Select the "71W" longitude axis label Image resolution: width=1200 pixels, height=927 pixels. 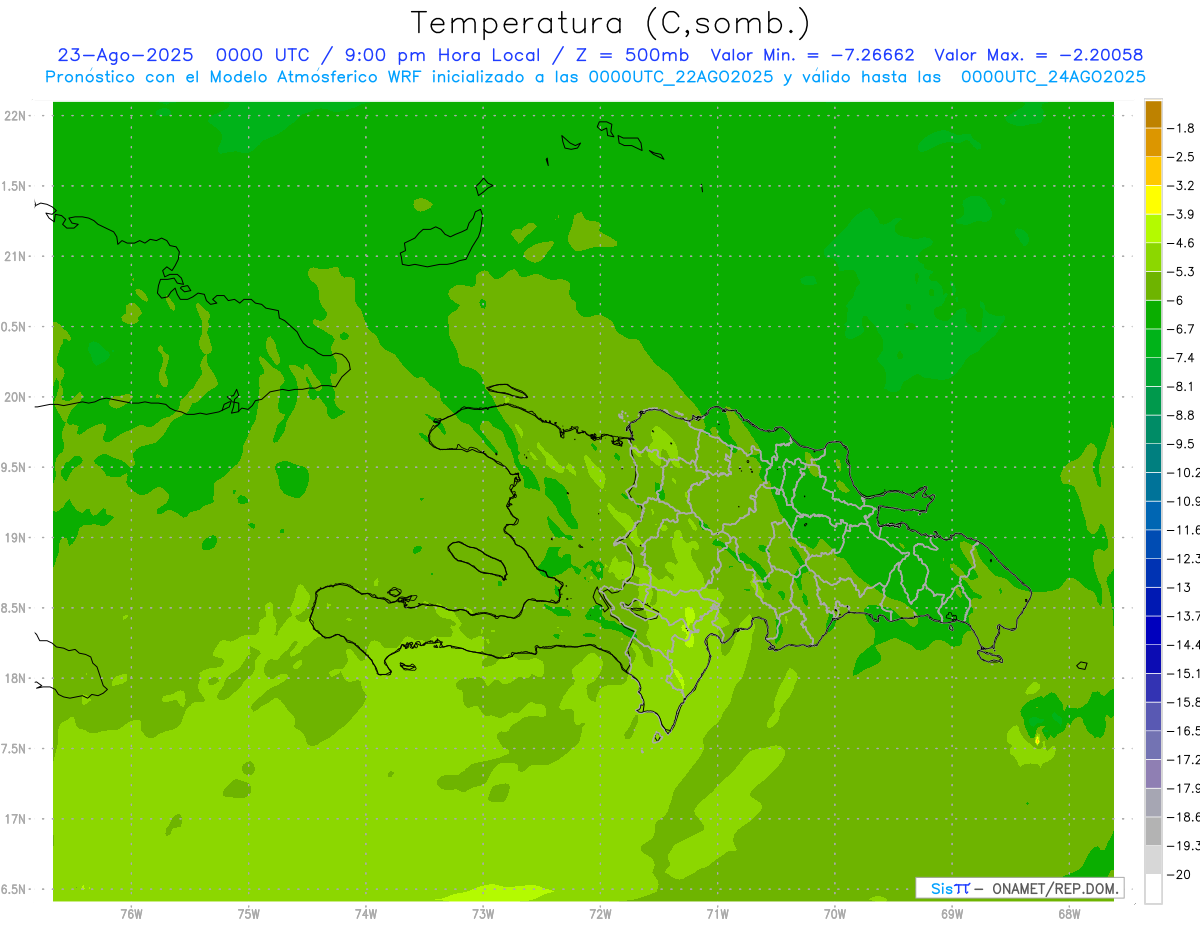(717, 913)
